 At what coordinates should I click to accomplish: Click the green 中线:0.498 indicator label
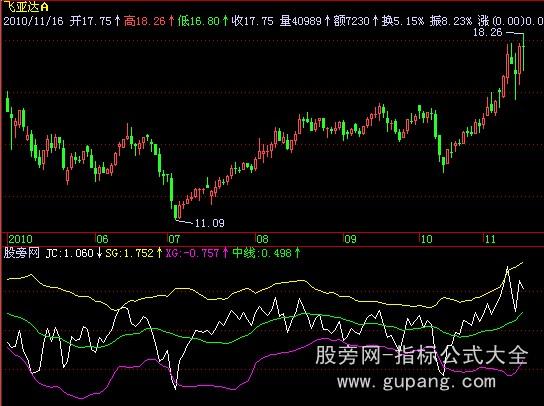[262, 253]
